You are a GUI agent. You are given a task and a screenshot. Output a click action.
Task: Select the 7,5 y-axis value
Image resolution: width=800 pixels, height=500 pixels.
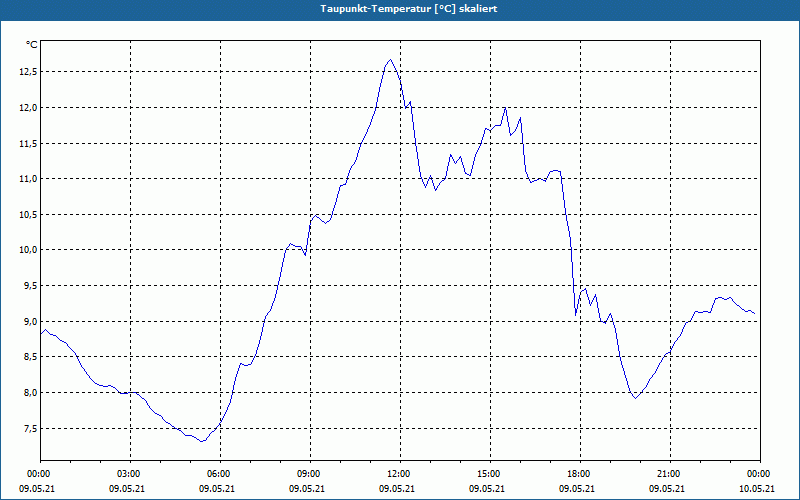click(x=30, y=429)
